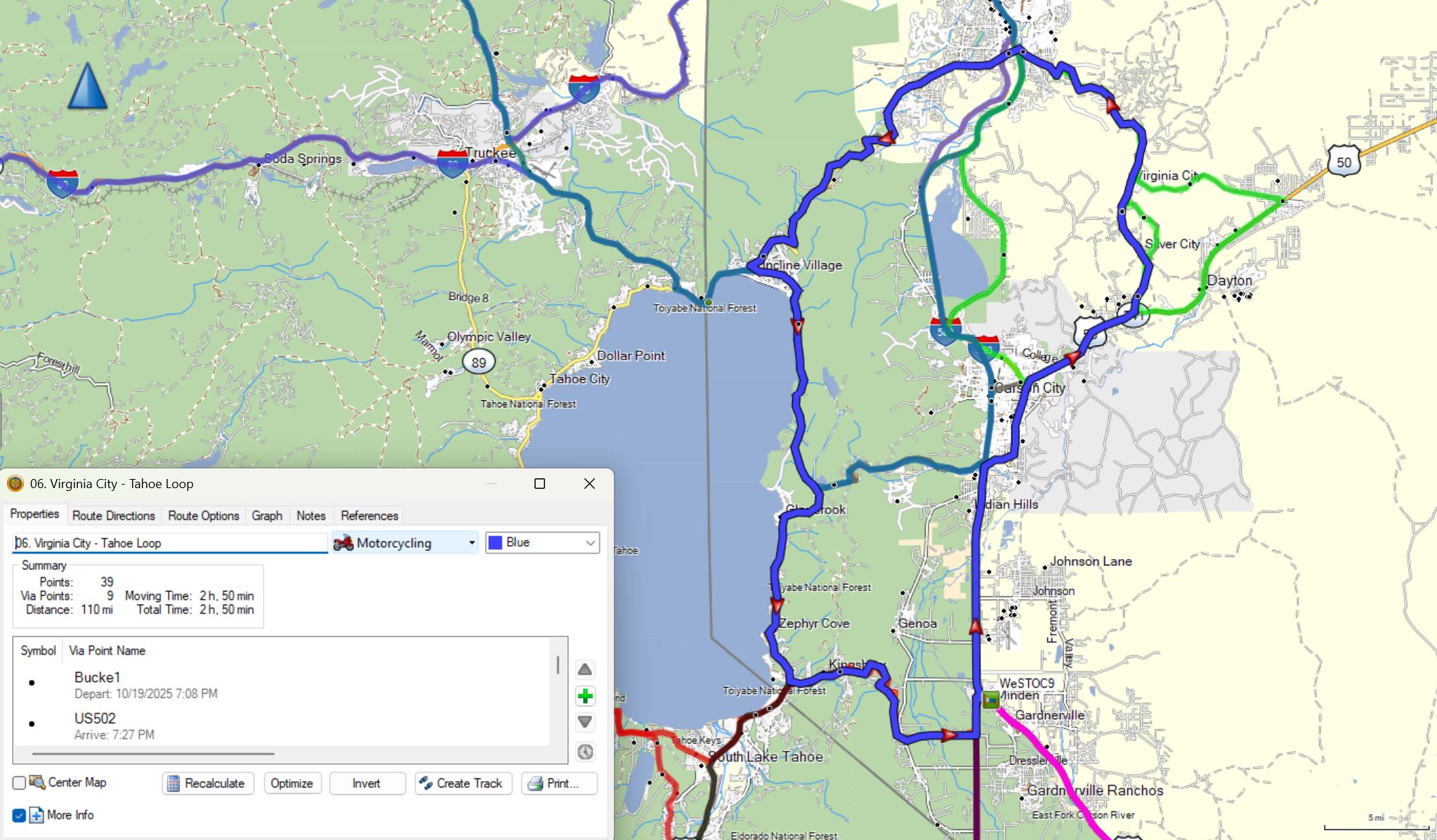
Task: Open the Blue route color dropdown
Action: 542,543
